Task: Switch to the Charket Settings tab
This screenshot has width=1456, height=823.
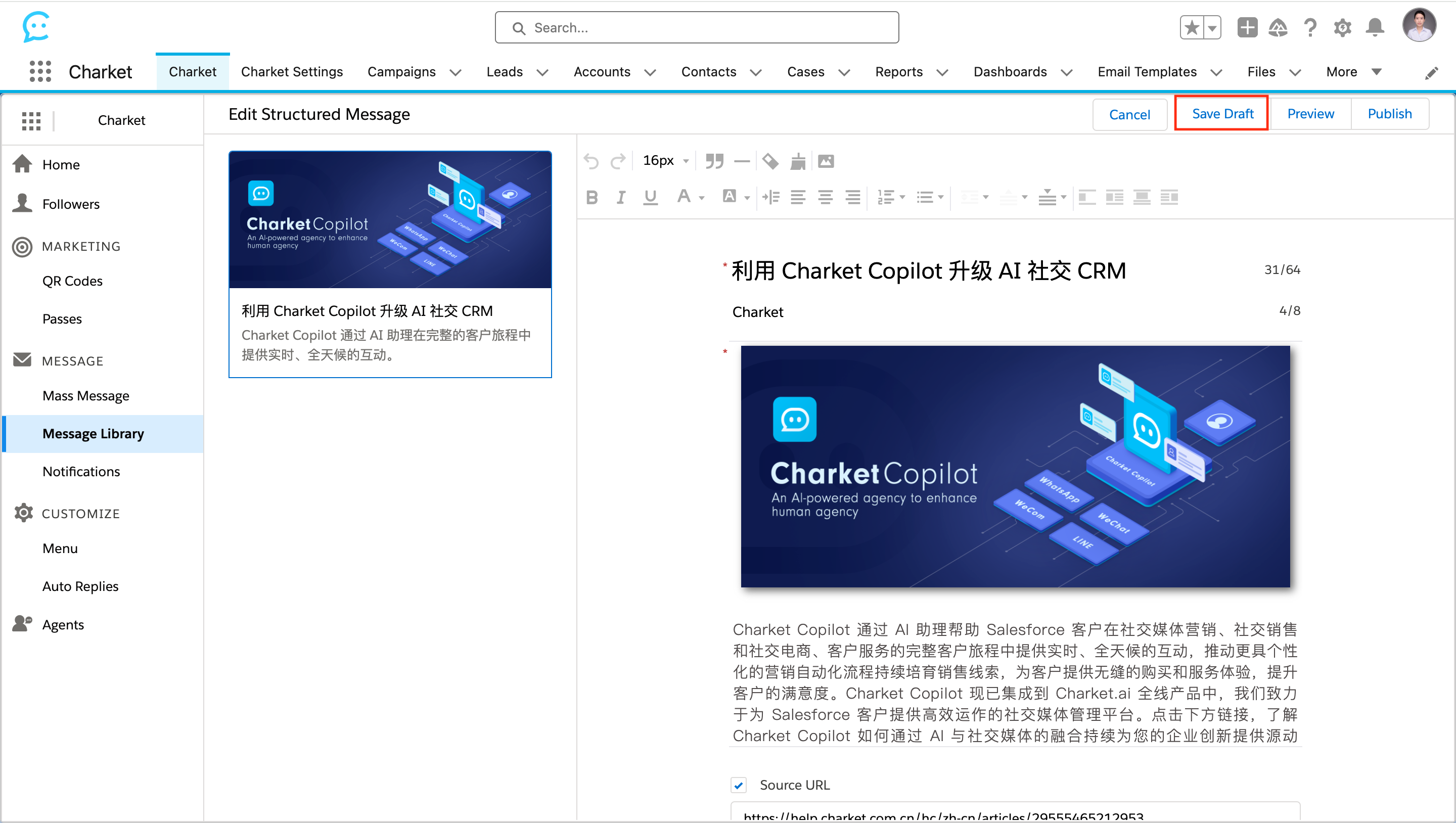Action: click(292, 72)
